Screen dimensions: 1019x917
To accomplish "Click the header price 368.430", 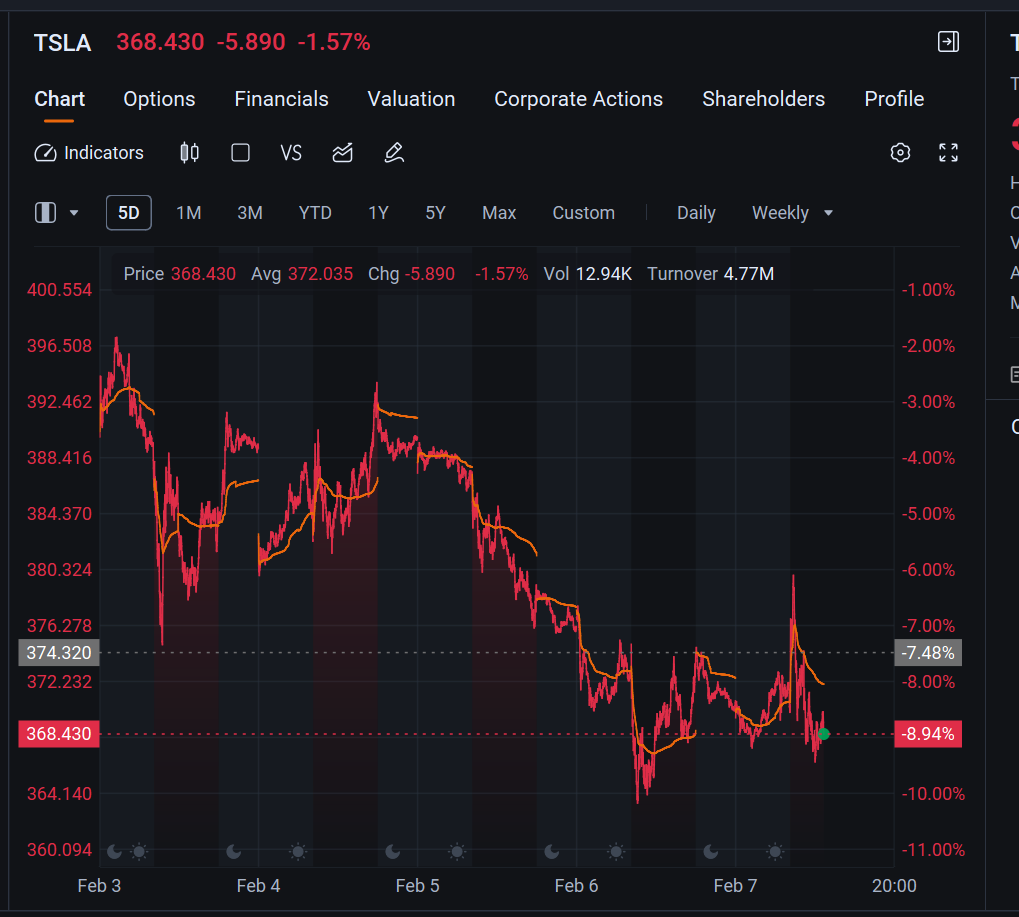I will point(160,42).
